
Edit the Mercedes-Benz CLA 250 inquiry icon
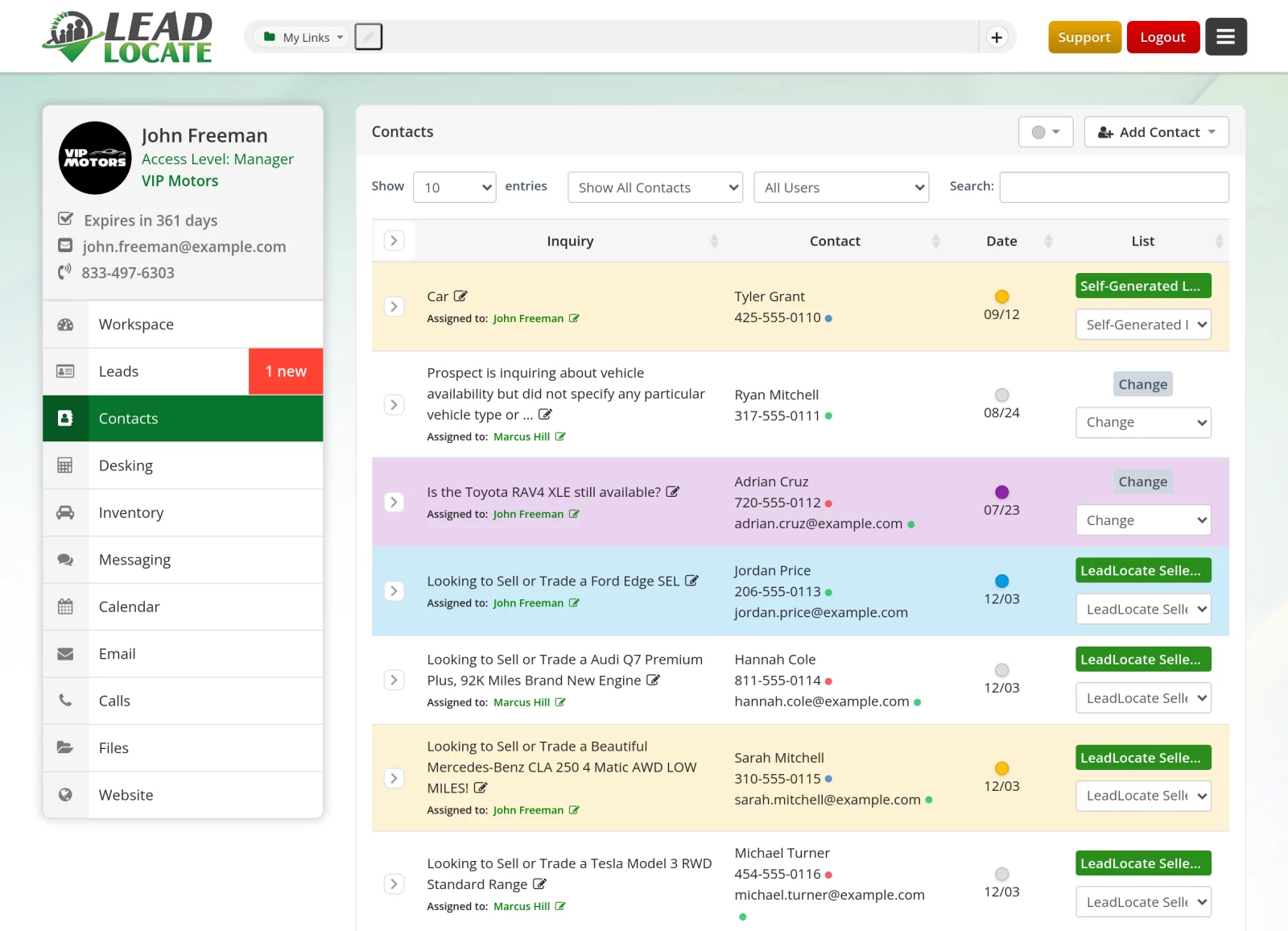click(481, 788)
